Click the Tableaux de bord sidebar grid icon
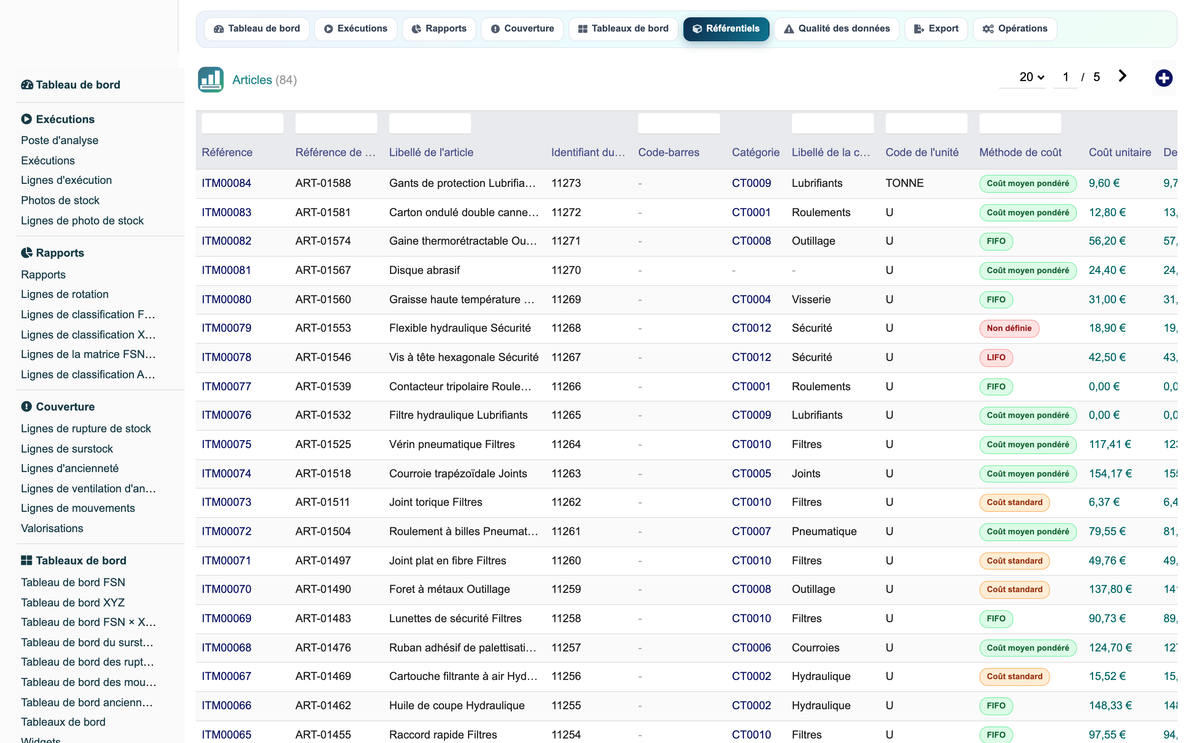Image resolution: width=1200 pixels, height=743 pixels. (27, 561)
